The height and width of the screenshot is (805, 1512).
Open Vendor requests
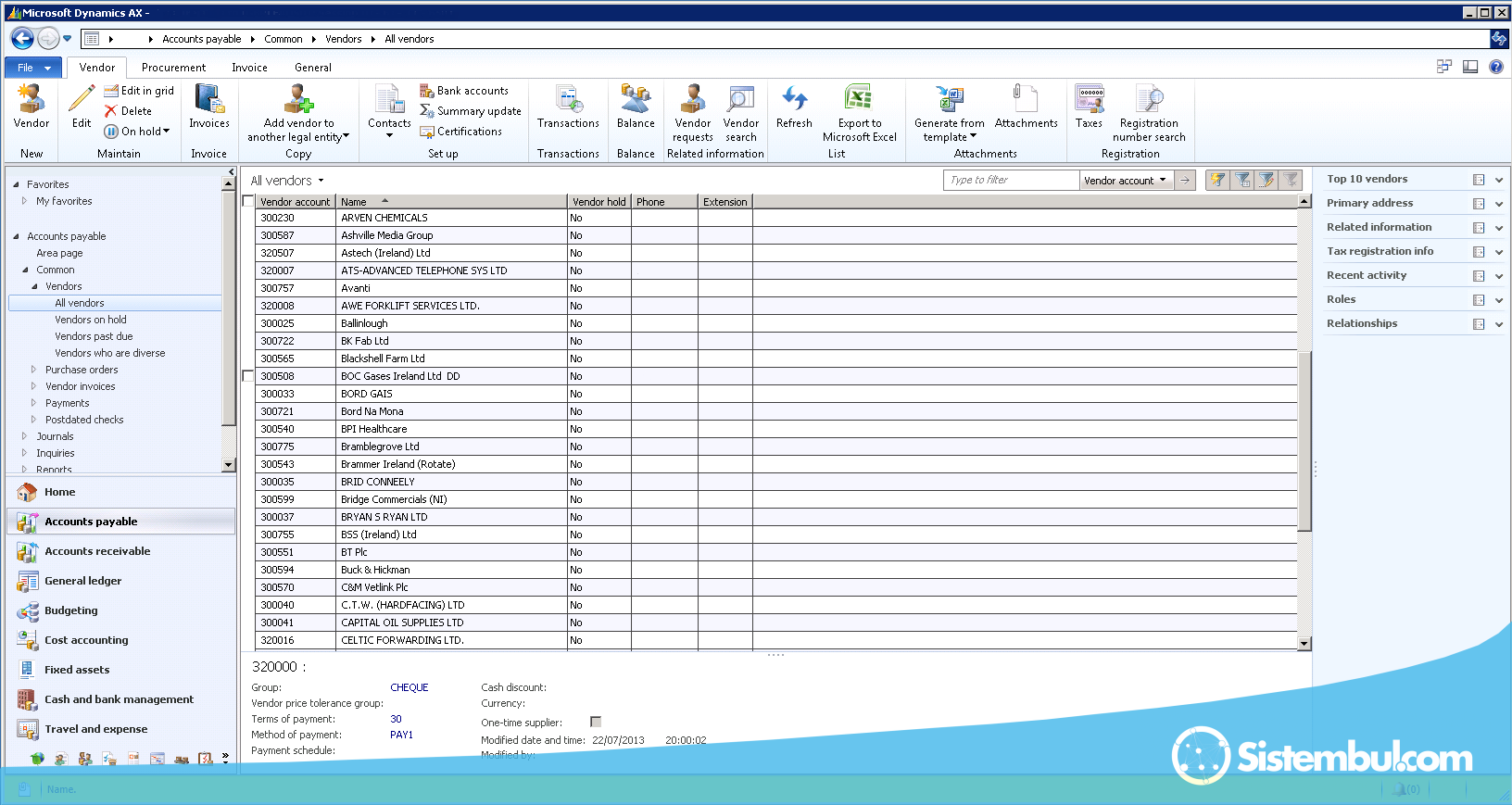click(693, 113)
